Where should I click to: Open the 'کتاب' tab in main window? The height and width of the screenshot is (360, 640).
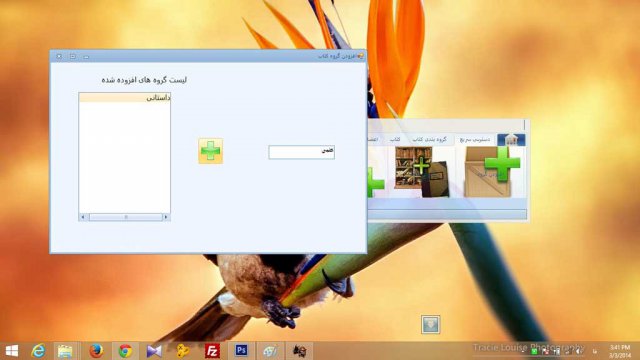point(395,140)
